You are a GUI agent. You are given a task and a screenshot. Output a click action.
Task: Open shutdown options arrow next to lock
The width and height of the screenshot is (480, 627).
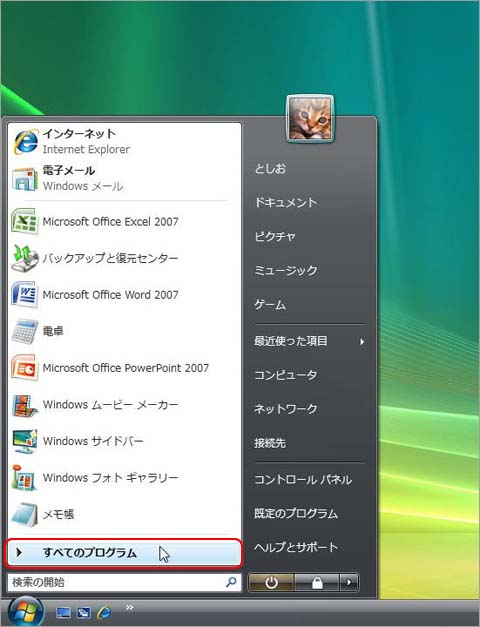tap(349, 583)
